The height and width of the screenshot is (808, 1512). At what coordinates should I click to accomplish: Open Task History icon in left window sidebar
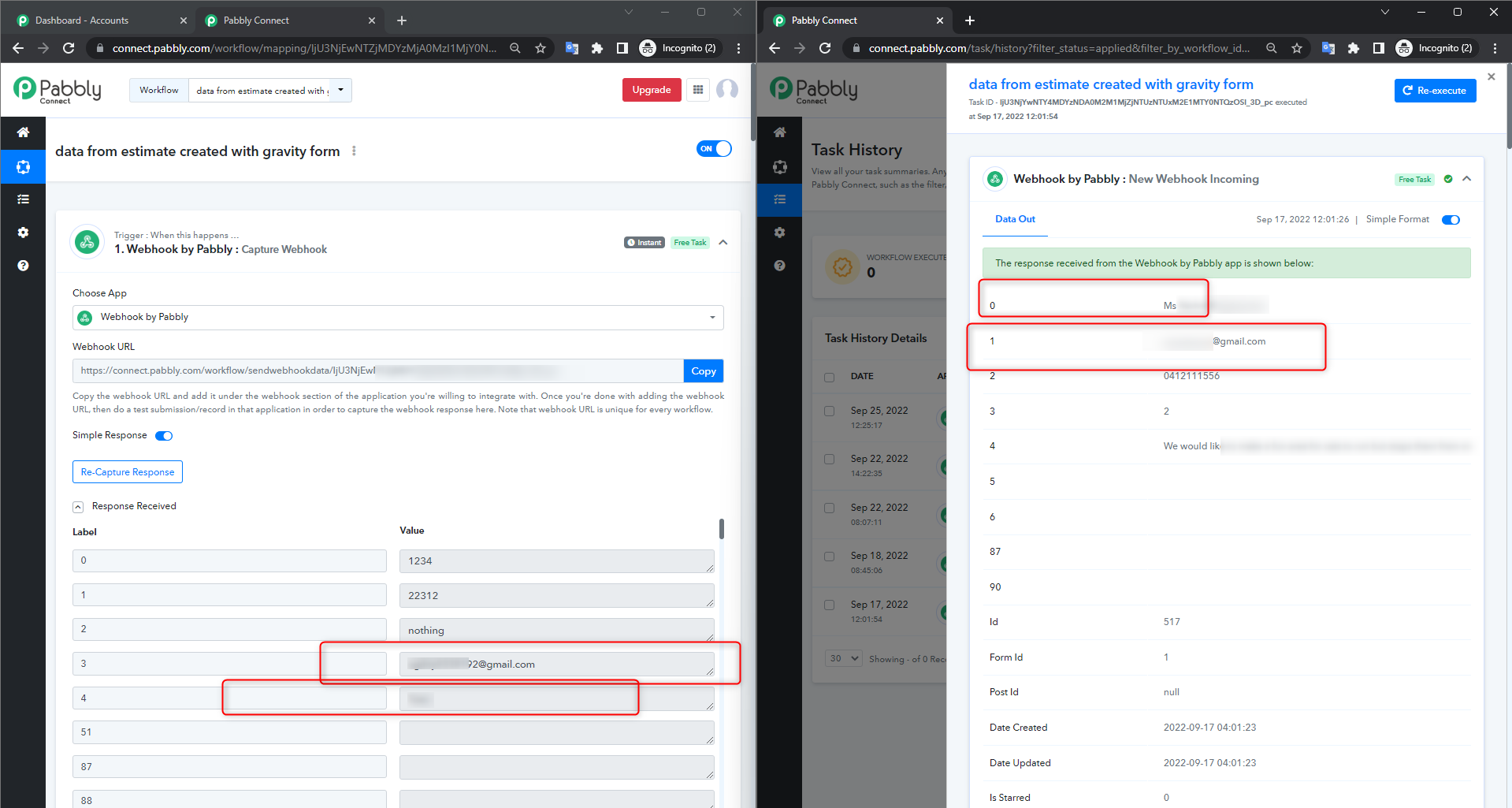point(23,199)
